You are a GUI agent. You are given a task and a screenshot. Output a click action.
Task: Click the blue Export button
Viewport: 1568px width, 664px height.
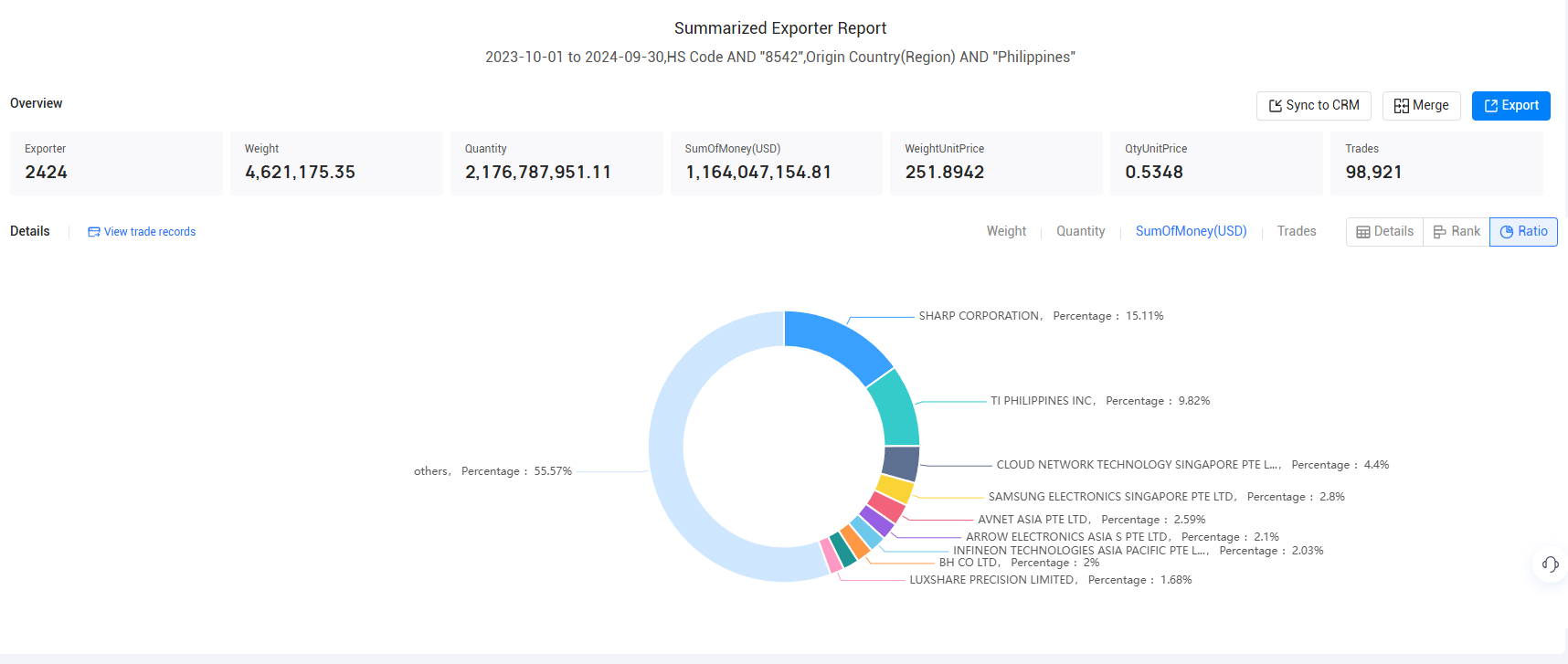coord(1510,106)
